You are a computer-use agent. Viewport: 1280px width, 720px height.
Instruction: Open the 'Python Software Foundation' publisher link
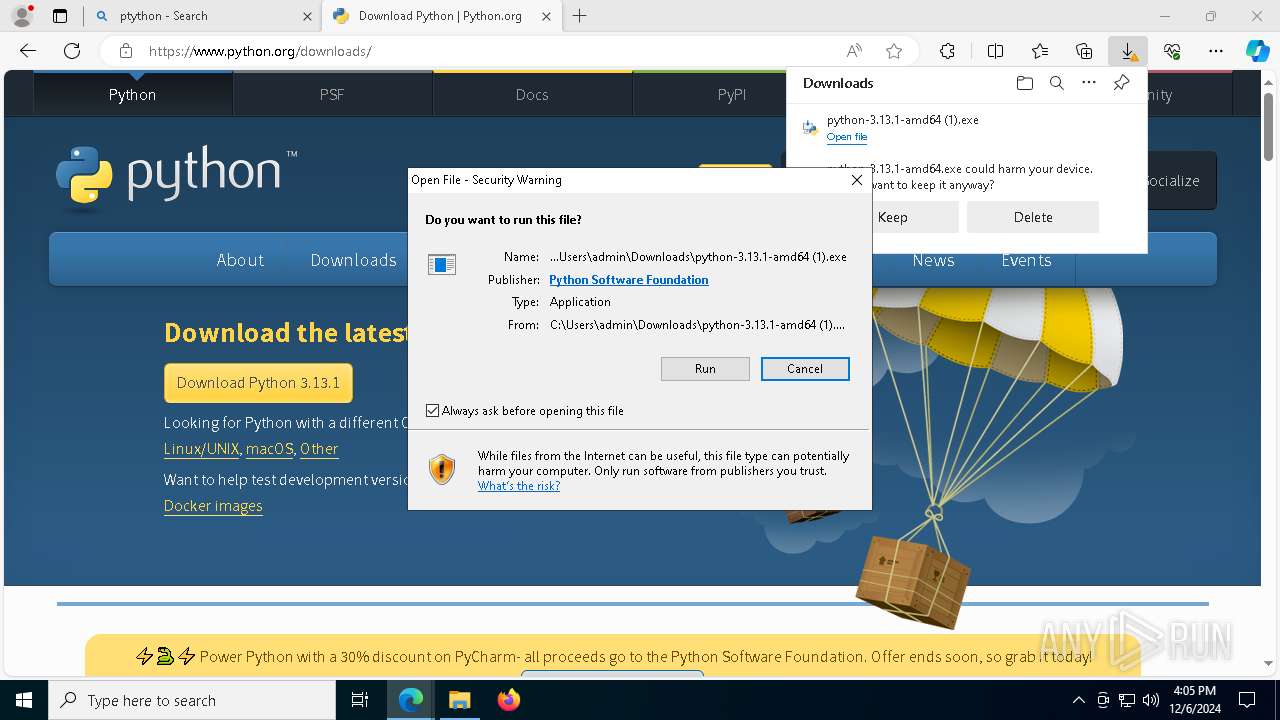click(629, 280)
